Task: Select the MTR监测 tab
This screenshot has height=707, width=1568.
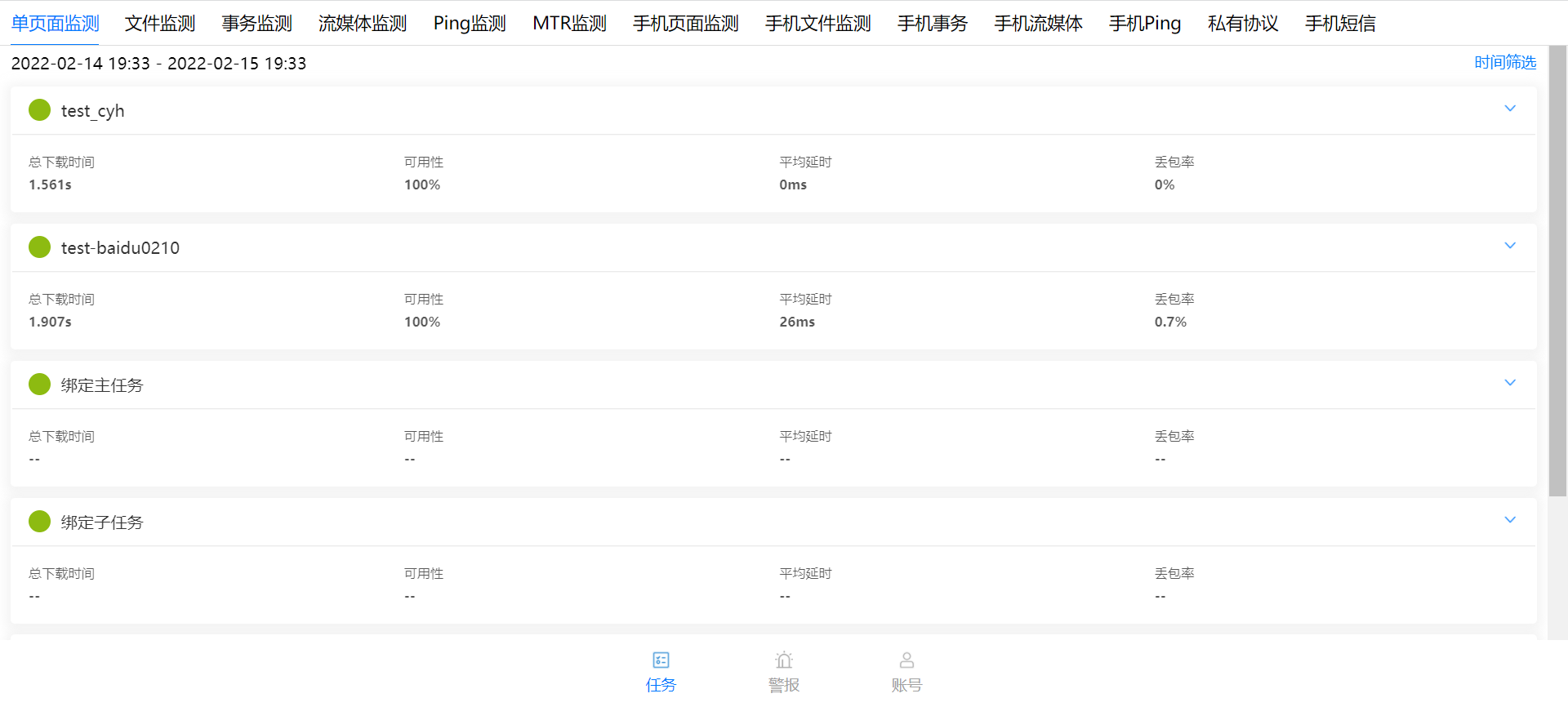Action: pyautogui.click(x=569, y=24)
